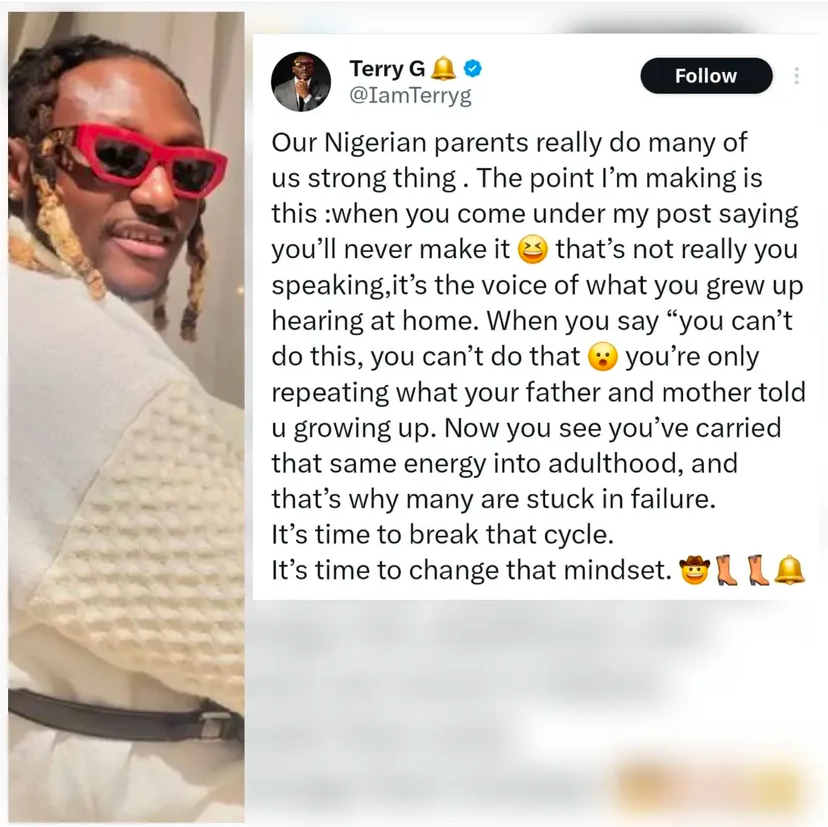
Task: Click the line "It's time to break that cycle."
Action: point(443,534)
